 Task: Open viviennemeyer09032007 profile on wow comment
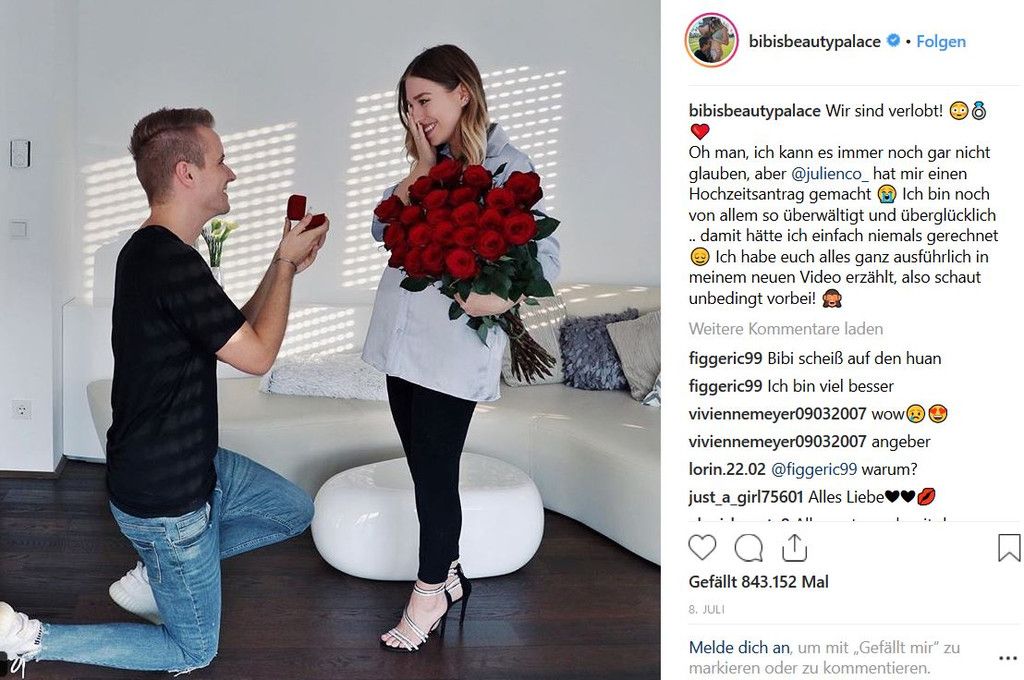pyautogui.click(x=777, y=413)
